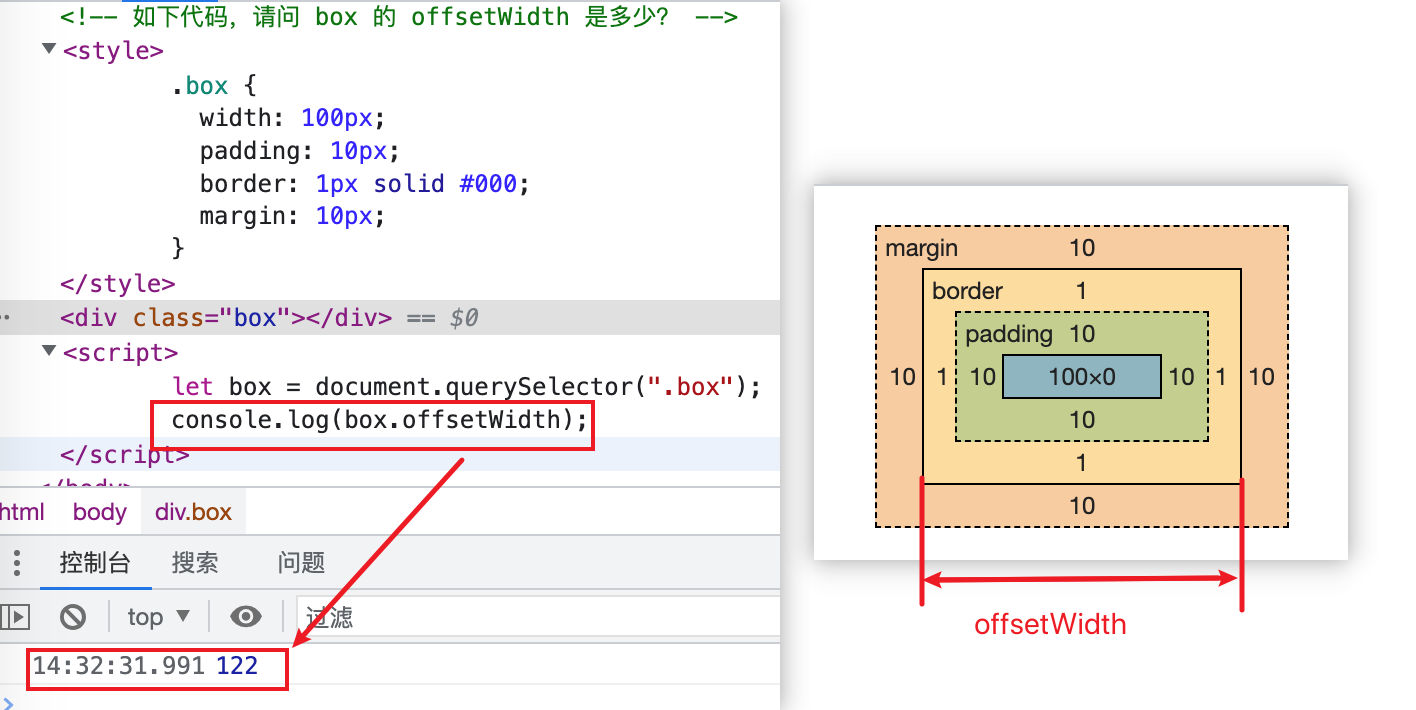Click the 100×0 content box in diagram
This screenshot has width=1416, height=710.
pos(1082,377)
